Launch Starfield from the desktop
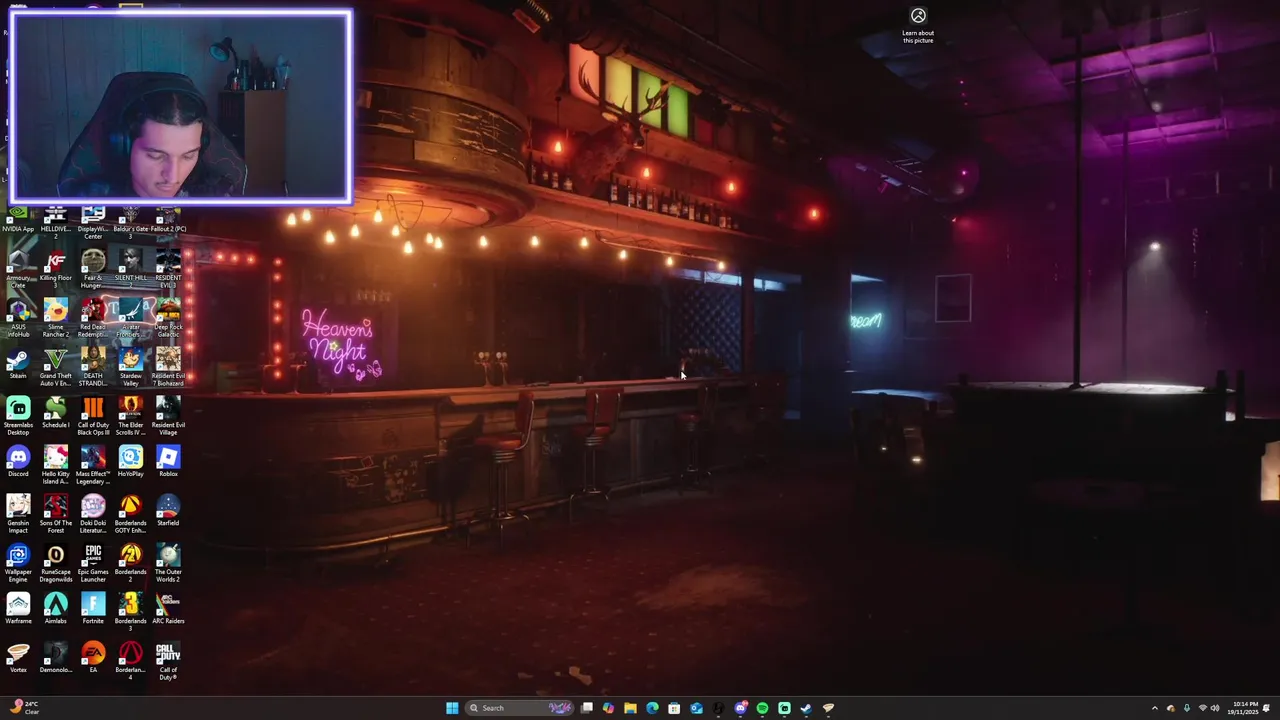This screenshot has width=1280, height=720. [168, 511]
